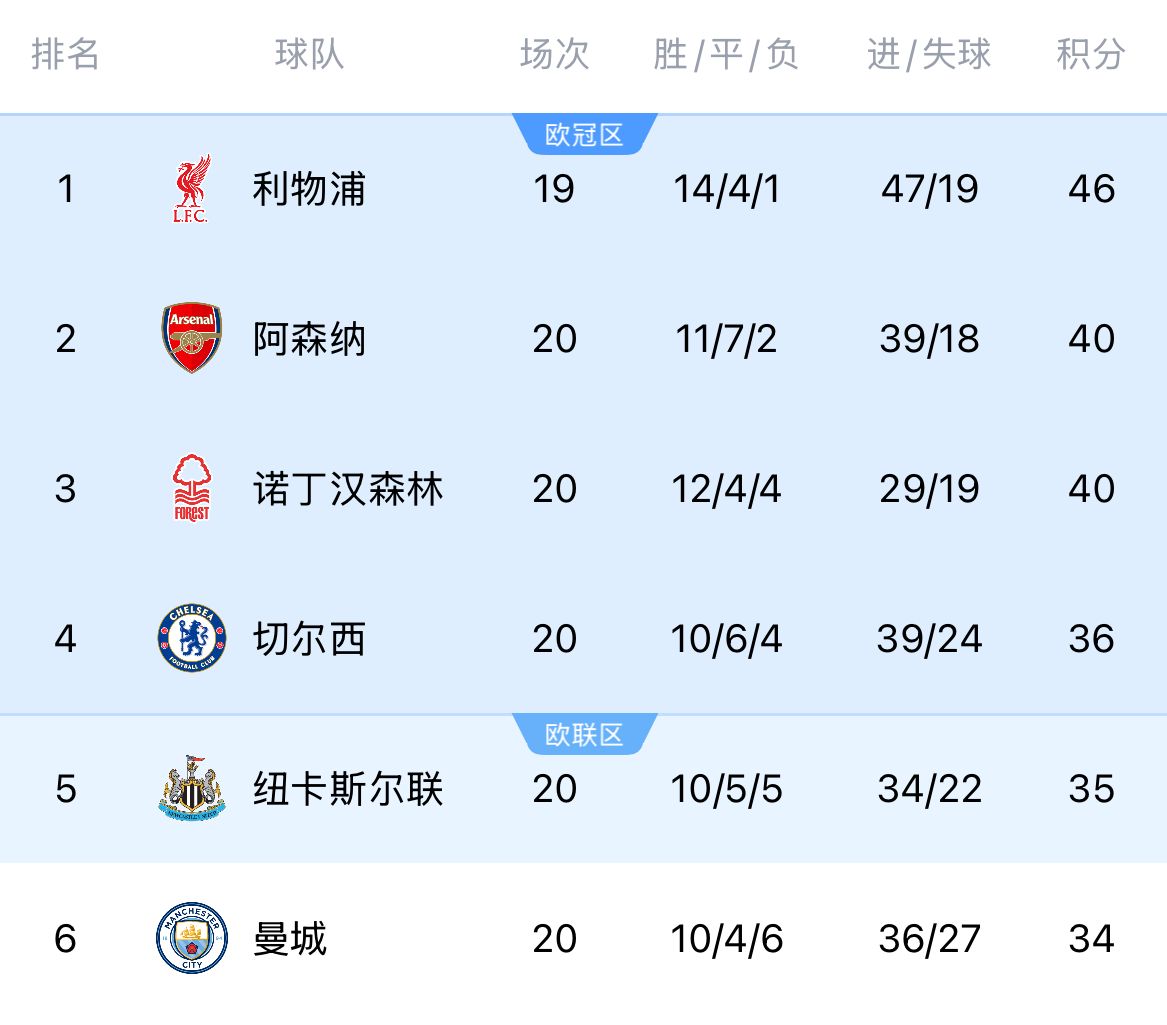
Task: Tap the Chelsea club badge
Action: (191, 638)
